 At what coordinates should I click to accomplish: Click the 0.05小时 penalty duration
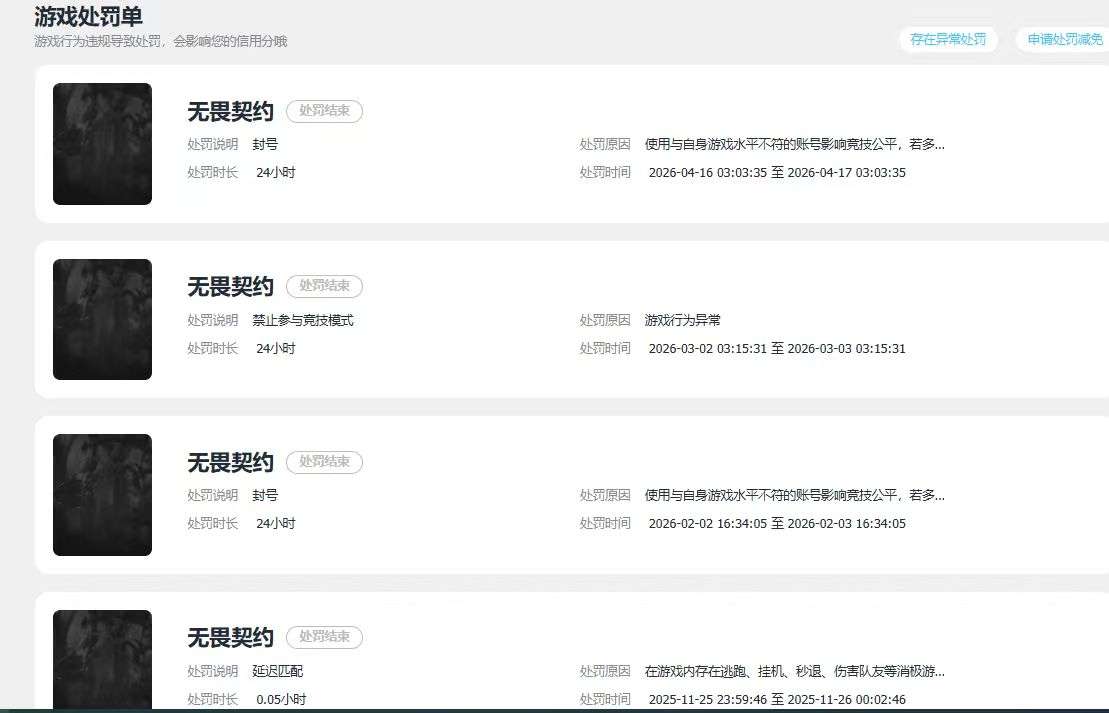tap(281, 699)
